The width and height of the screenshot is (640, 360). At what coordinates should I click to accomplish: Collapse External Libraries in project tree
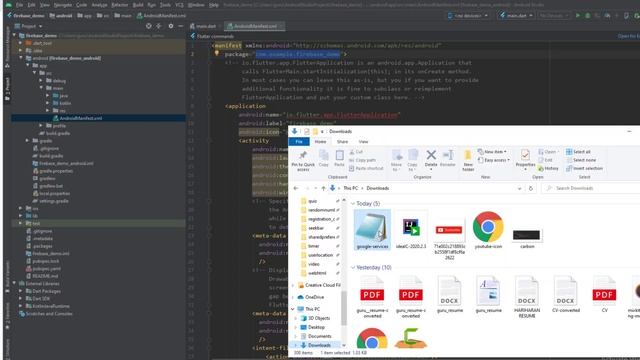14,283
